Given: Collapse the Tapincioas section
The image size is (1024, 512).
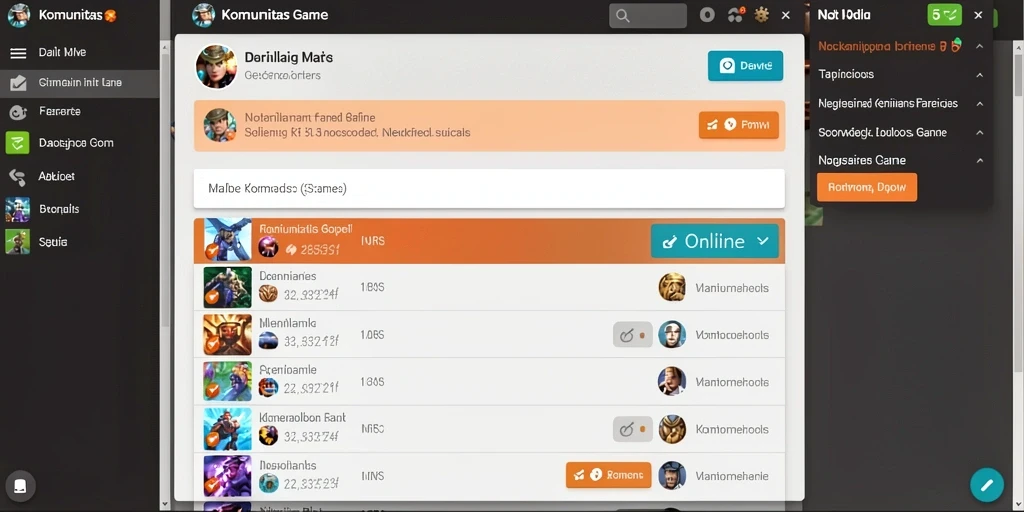Looking at the screenshot, I should tap(979, 75).
